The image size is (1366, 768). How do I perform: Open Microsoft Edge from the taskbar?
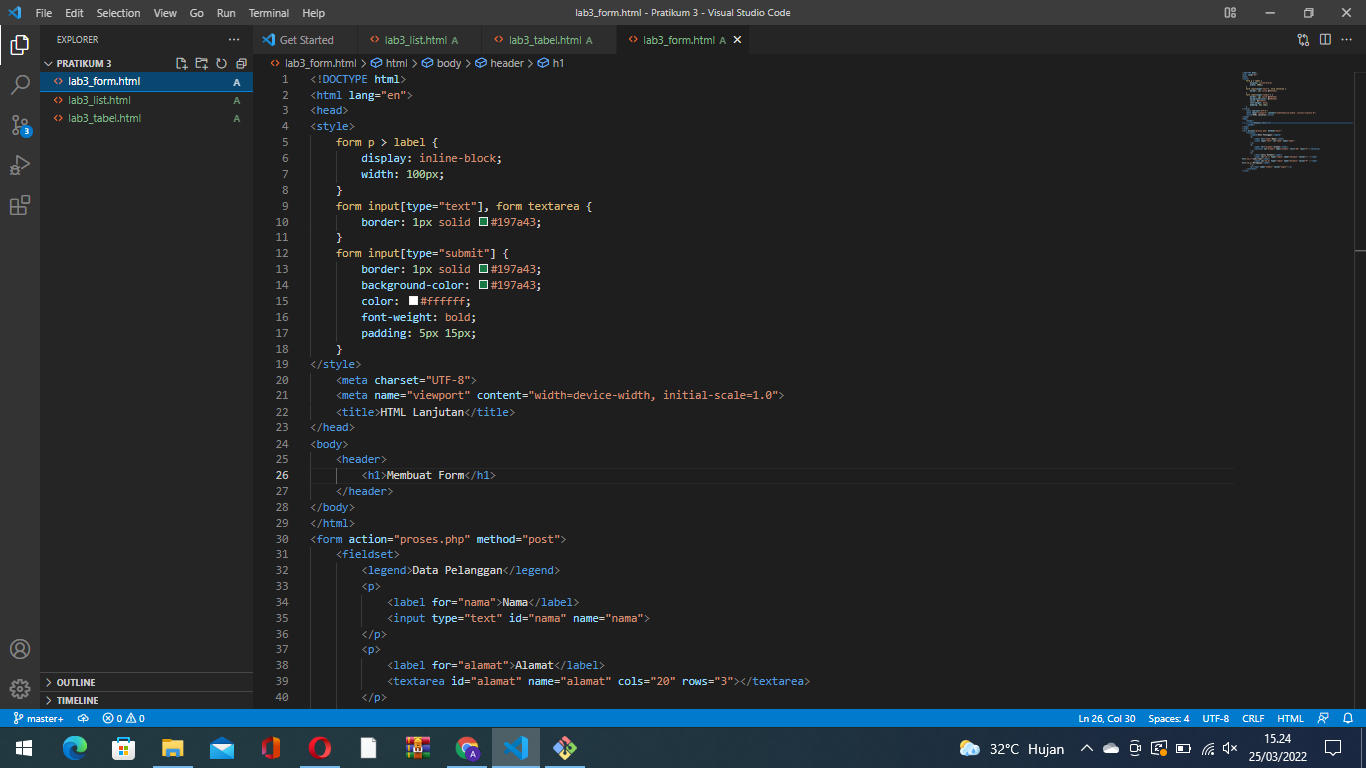[75, 748]
